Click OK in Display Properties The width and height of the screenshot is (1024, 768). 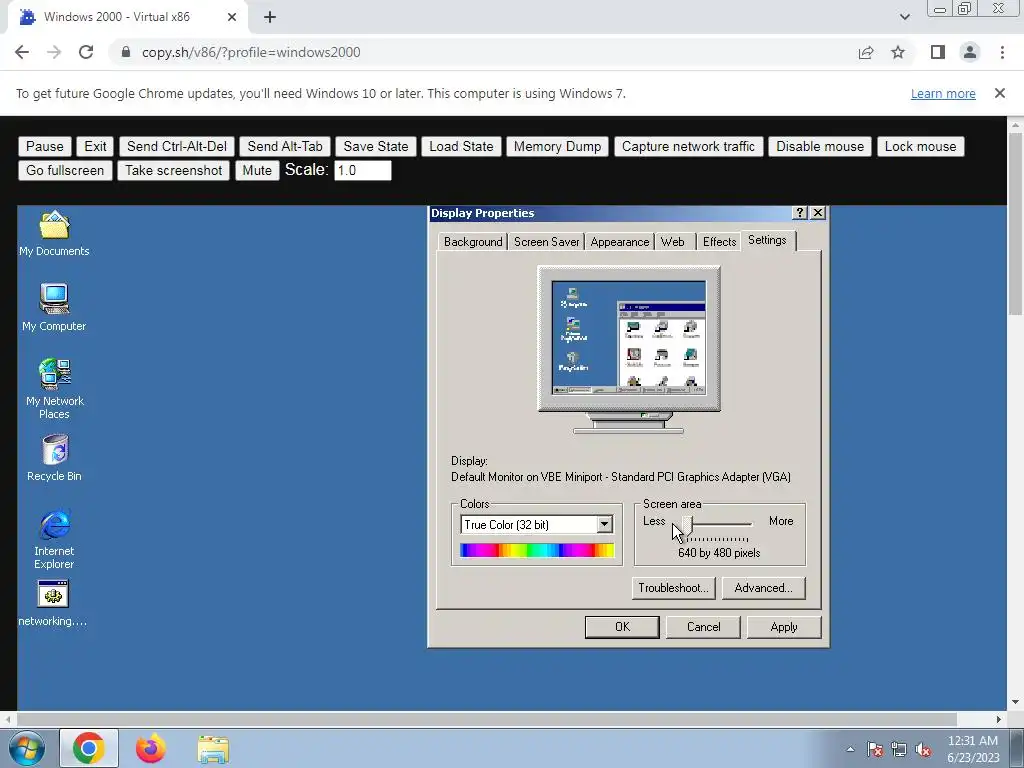click(x=622, y=627)
